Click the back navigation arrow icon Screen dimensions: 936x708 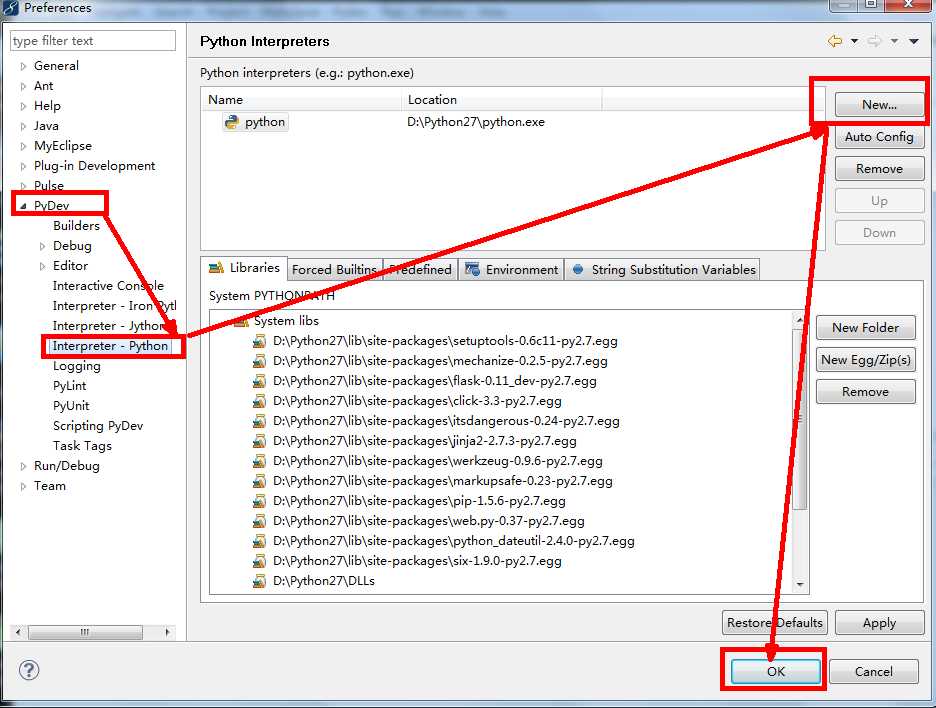point(835,41)
